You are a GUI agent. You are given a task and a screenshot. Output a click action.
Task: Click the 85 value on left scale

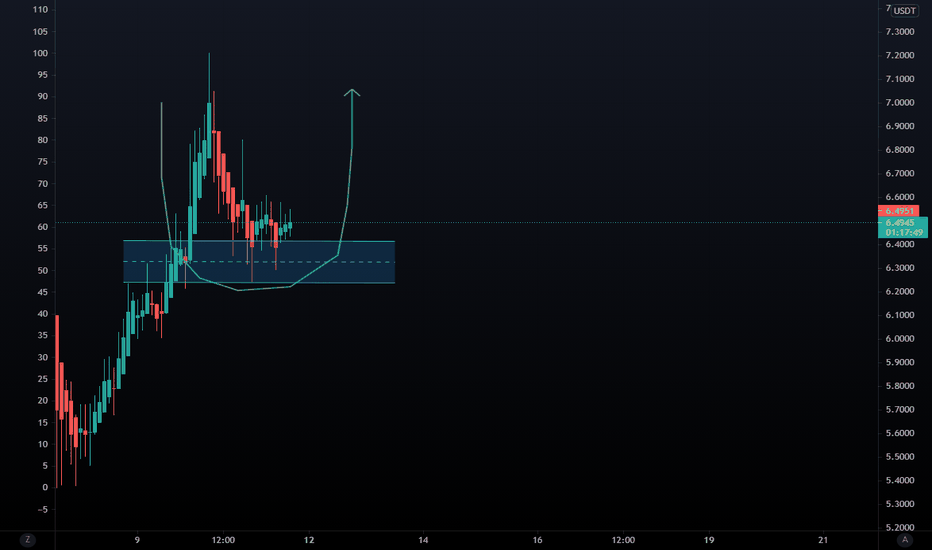(x=43, y=118)
